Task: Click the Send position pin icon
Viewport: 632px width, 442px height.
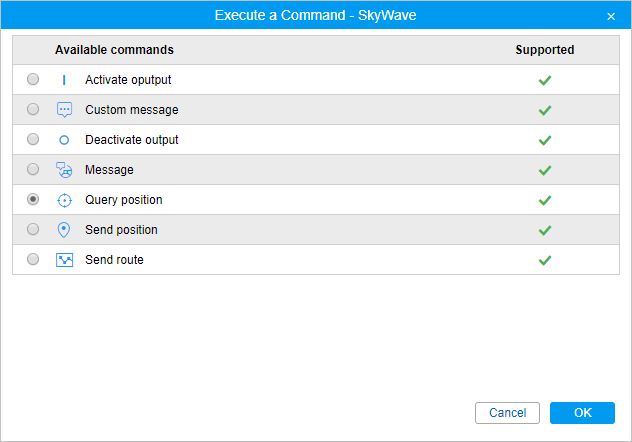Action: point(64,230)
